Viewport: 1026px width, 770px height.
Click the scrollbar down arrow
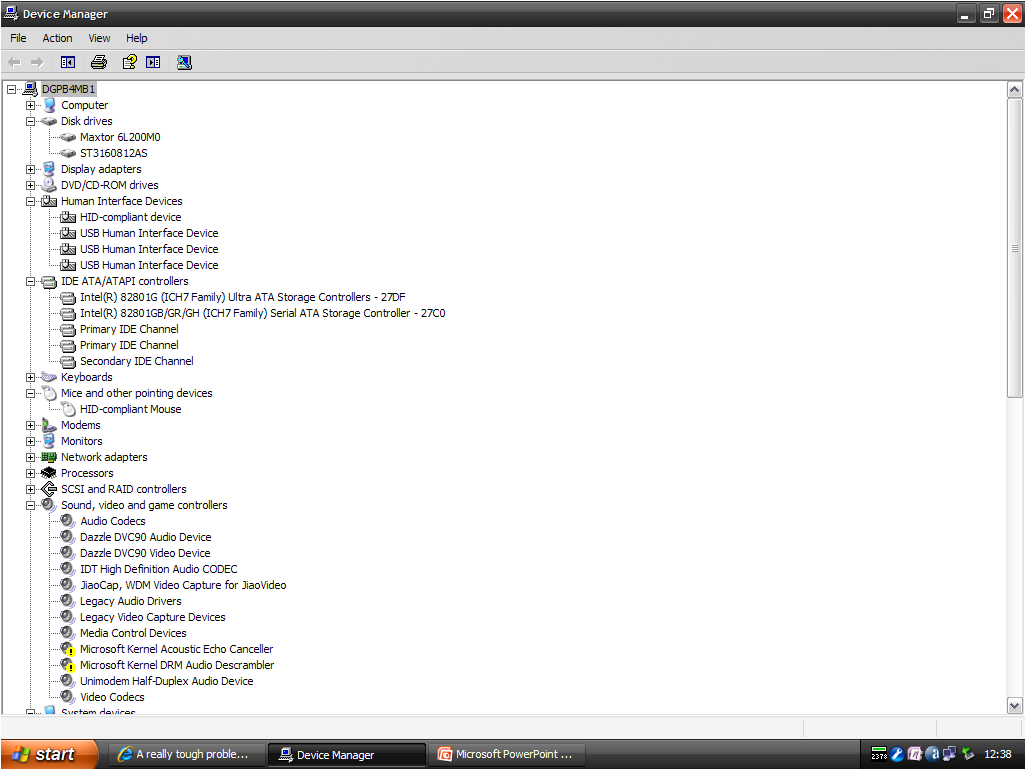1014,705
